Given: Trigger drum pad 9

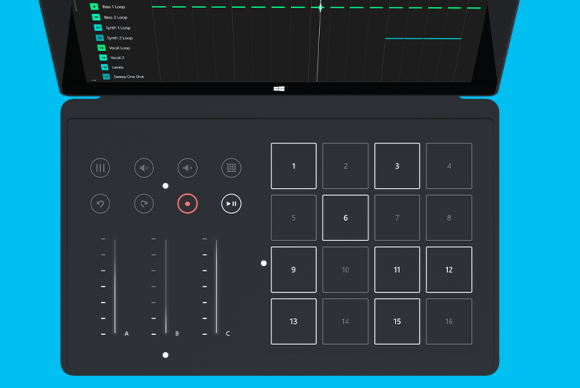Looking at the screenshot, I should tap(294, 270).
